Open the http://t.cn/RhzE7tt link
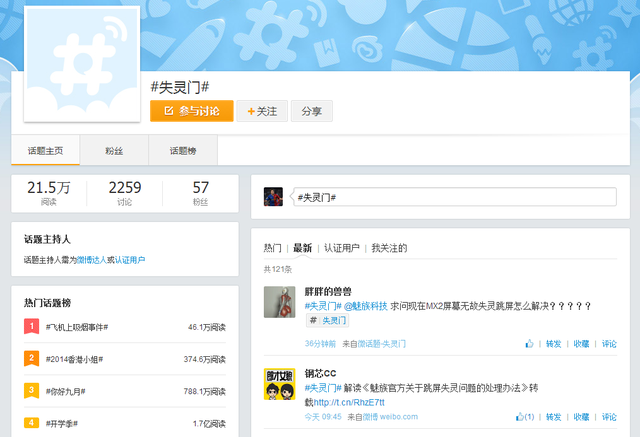Screen dimensions: 640x437 349,402
